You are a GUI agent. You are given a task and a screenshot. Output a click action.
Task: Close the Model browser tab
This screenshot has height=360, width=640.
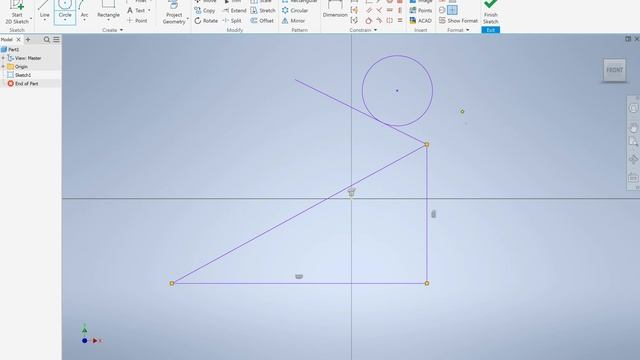18,40
